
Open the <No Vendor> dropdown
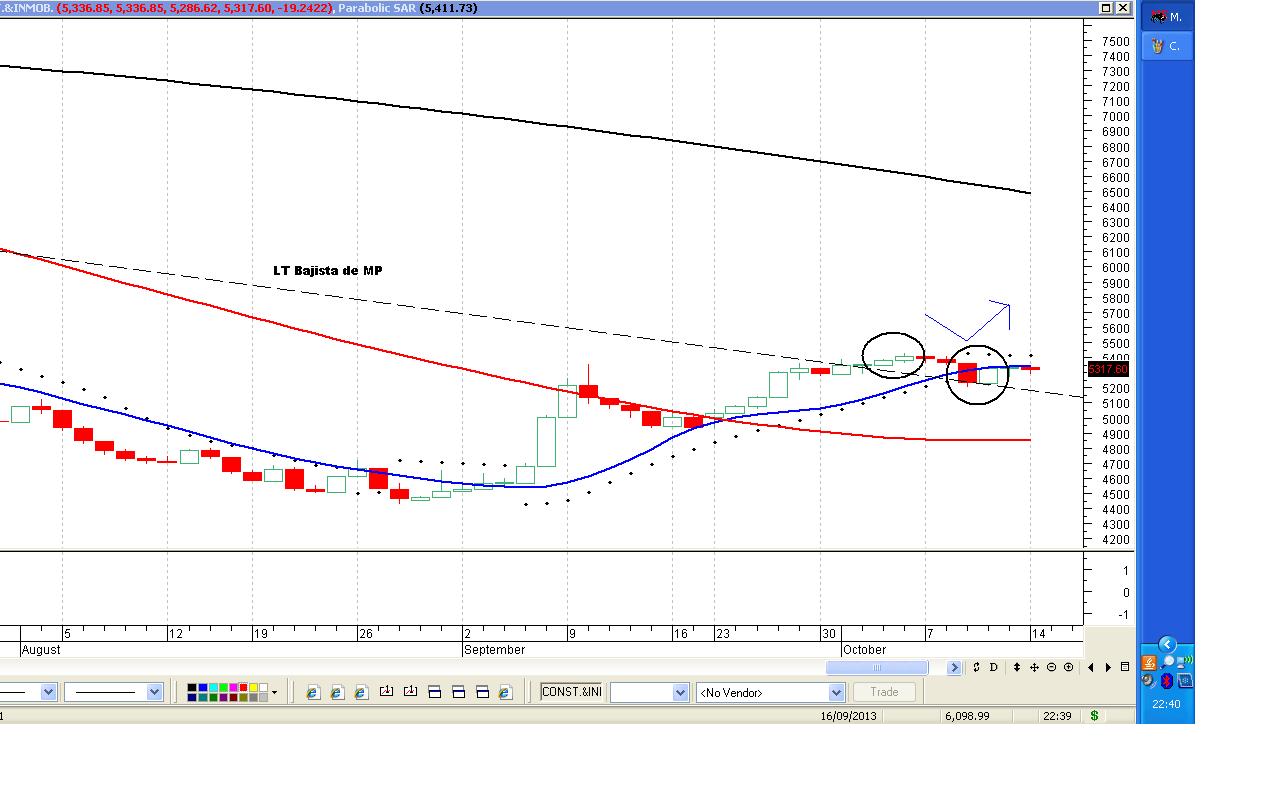[x=771, y=692]
